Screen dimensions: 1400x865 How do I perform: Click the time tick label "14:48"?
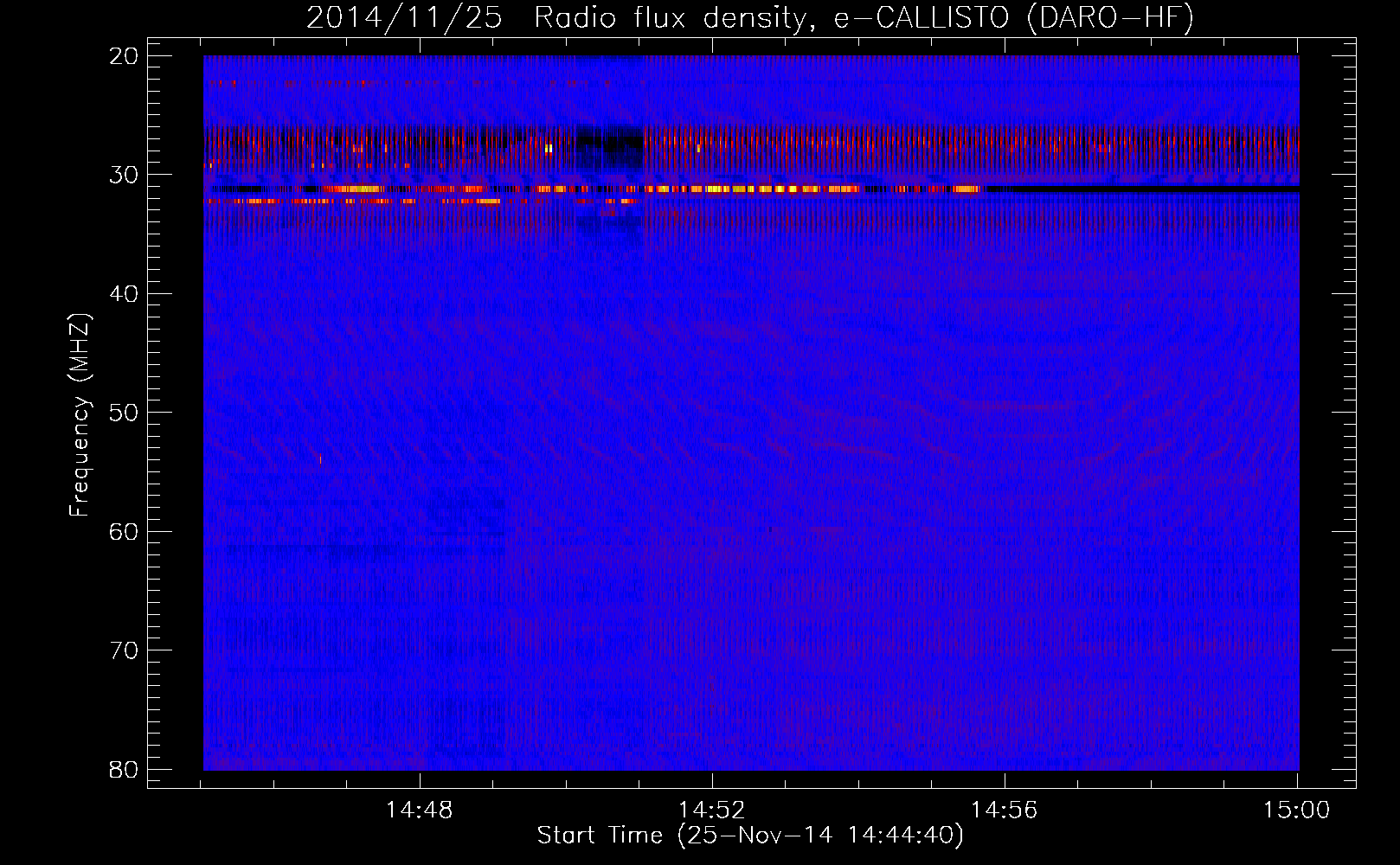pyautogui.click(x=419, y=811)
